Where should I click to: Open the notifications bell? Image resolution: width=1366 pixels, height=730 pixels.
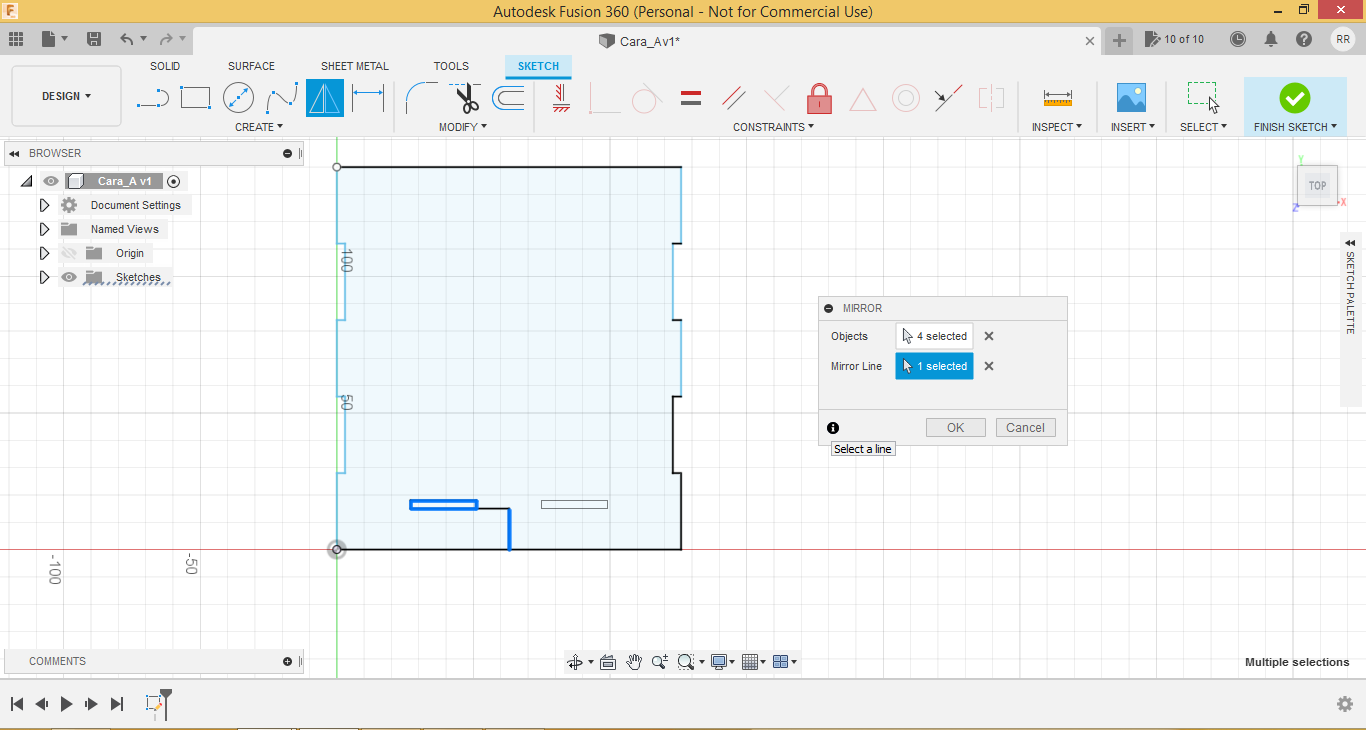pos(1271,39)
